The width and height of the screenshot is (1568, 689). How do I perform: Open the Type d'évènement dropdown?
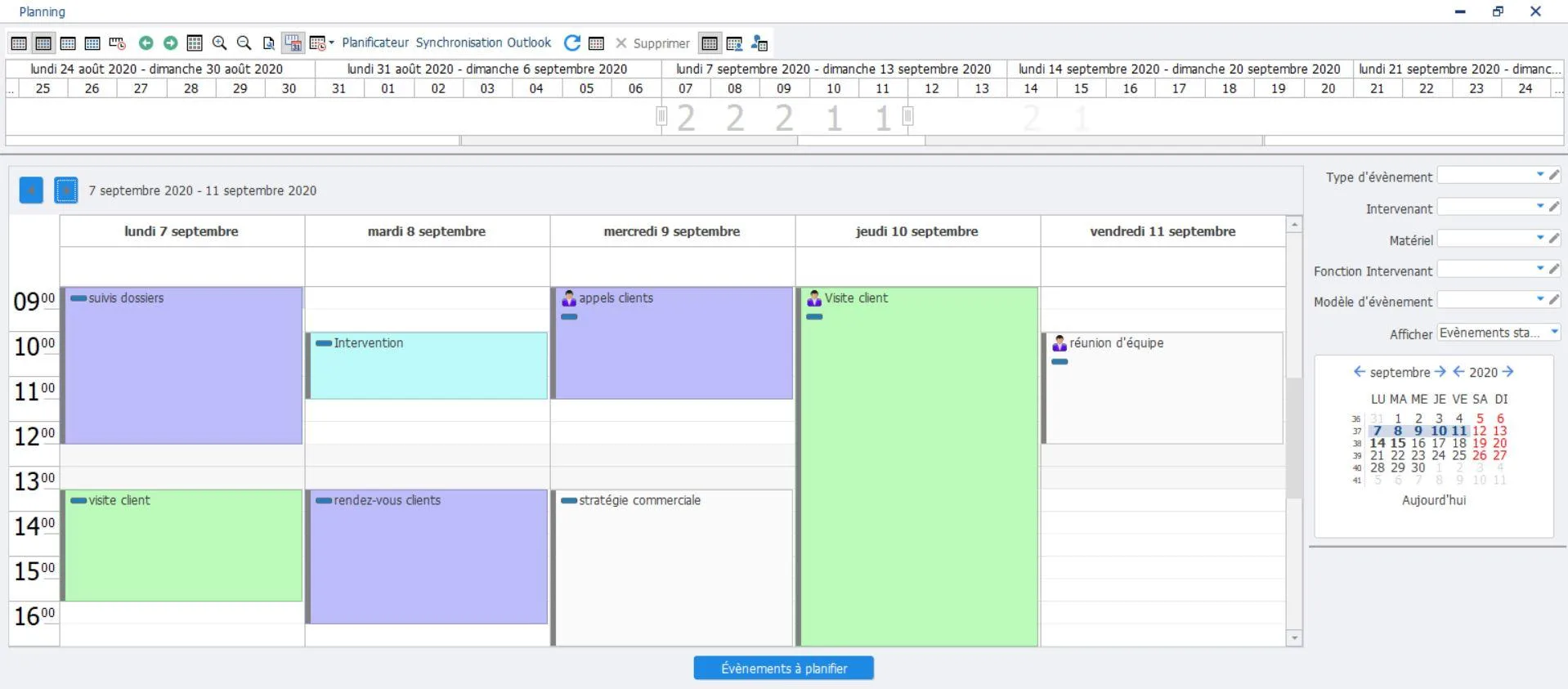[1540, 175]
